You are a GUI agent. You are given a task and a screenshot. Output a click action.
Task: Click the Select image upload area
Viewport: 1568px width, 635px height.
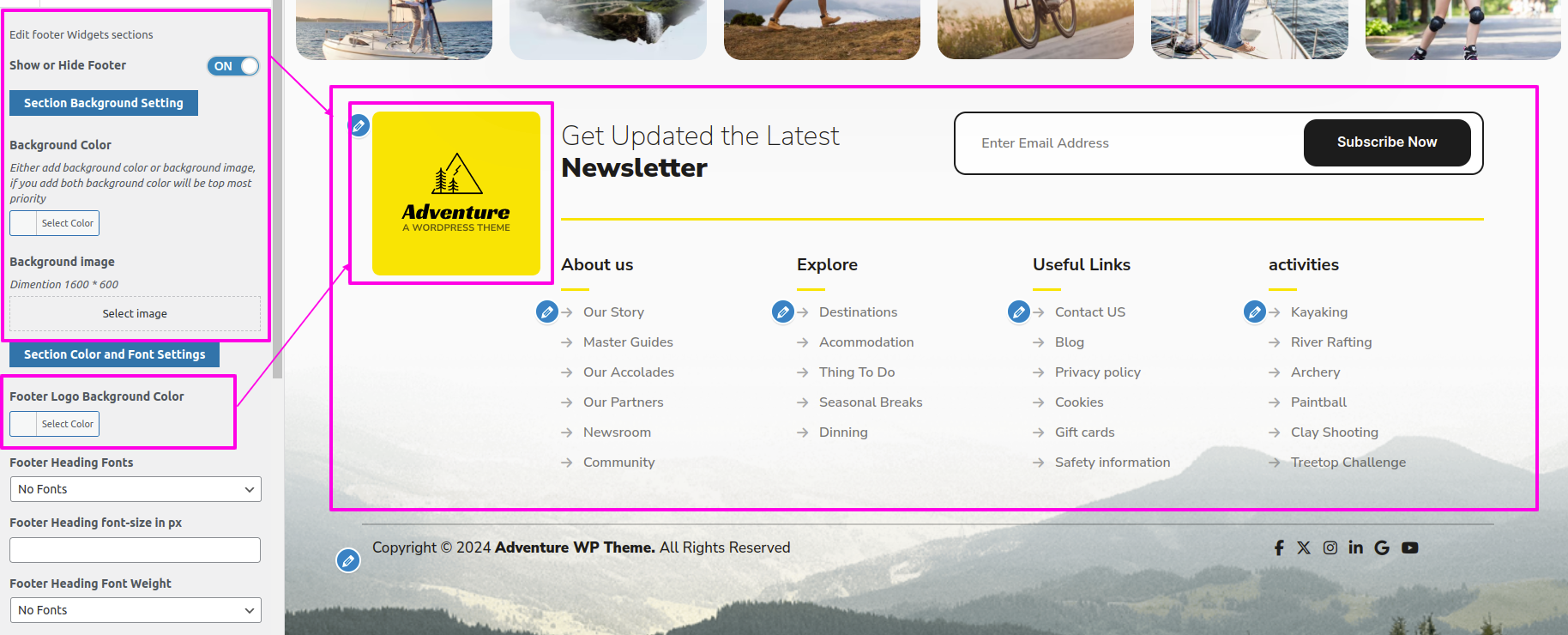135,314
